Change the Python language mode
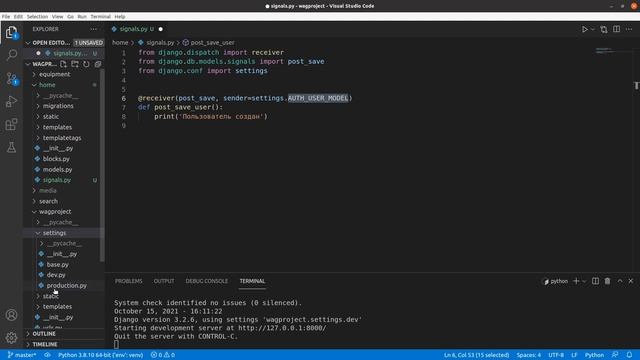 [594, 355]
